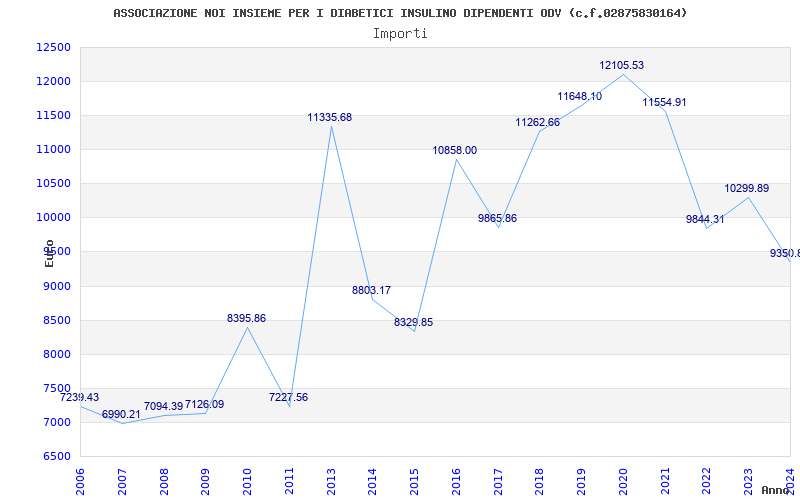Select the 2006 year axis label
The height and width of the screenshot is (500, 800).
pyautogui.click(x=81, y=482)
